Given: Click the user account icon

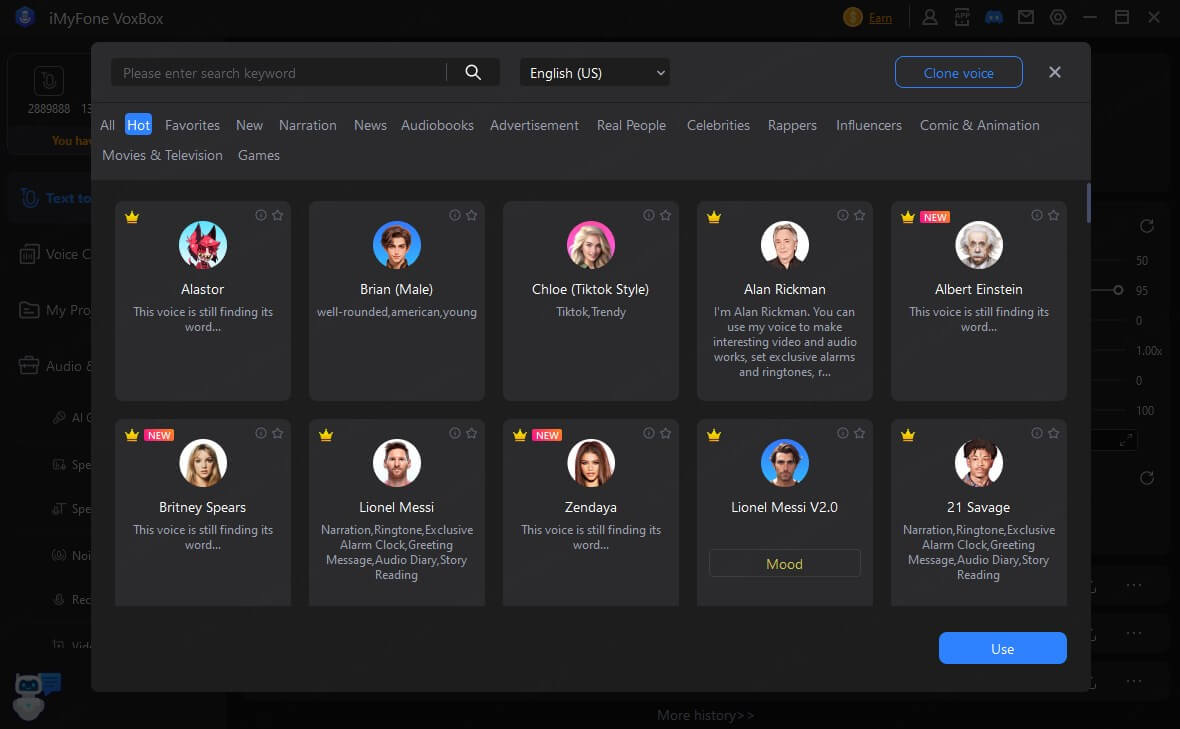Looking at the screenshot, I should (930, 17).
